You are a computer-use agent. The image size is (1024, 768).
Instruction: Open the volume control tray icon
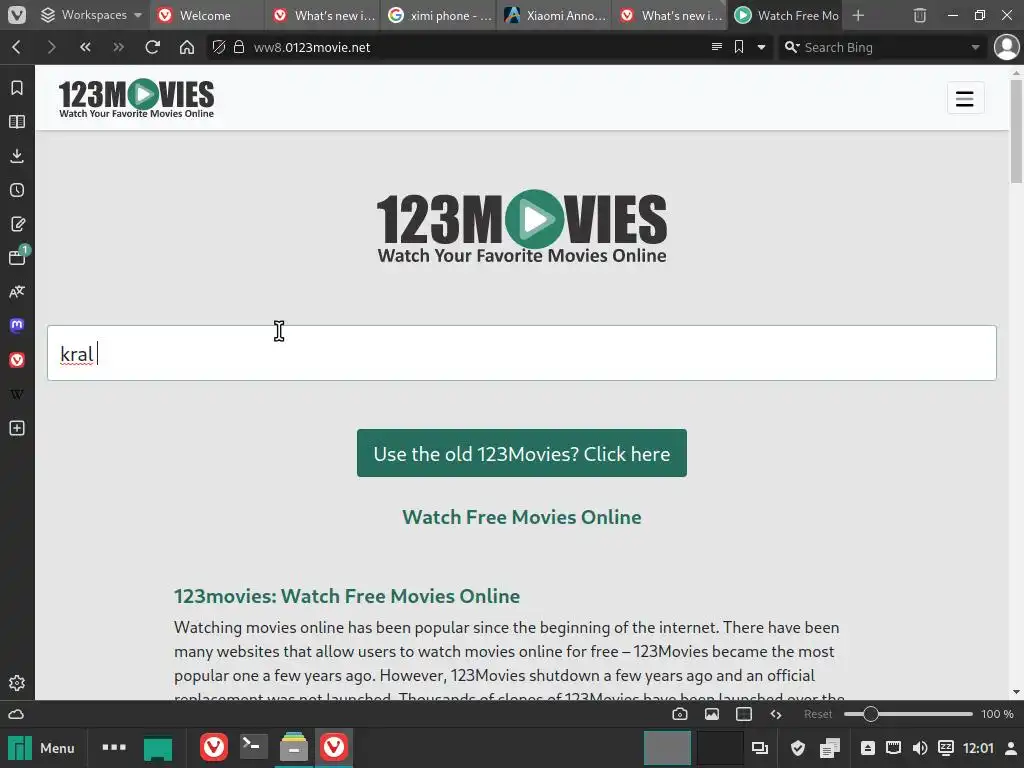pyautogui.click(x=920, y=748)
